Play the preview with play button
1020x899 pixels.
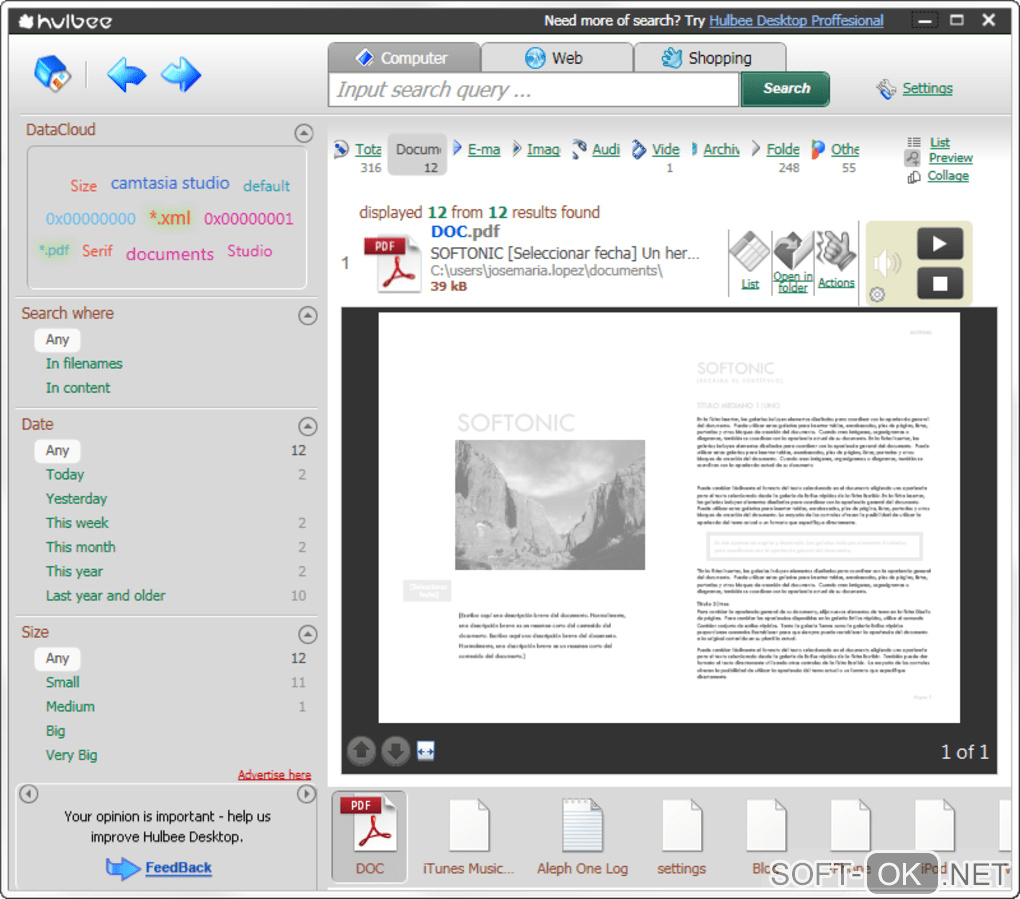coord(940,244)
